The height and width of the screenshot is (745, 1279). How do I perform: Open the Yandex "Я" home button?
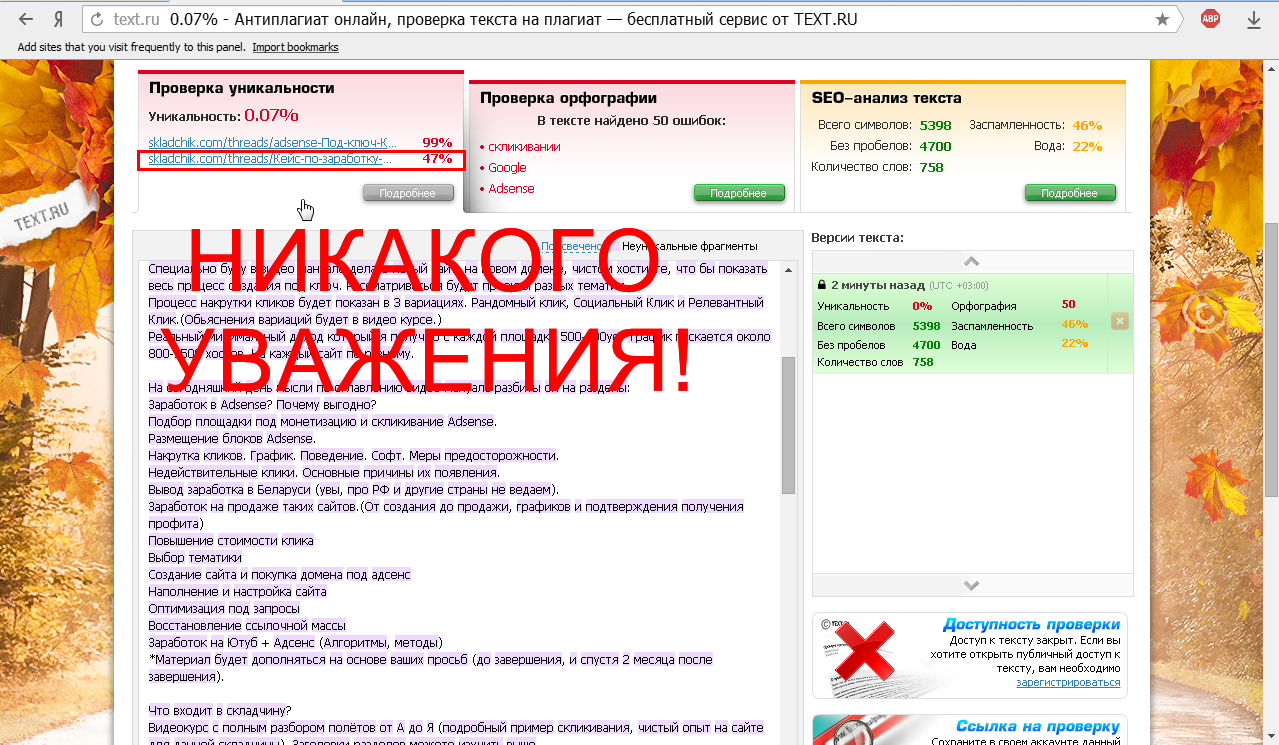click(x=58, y=19)
